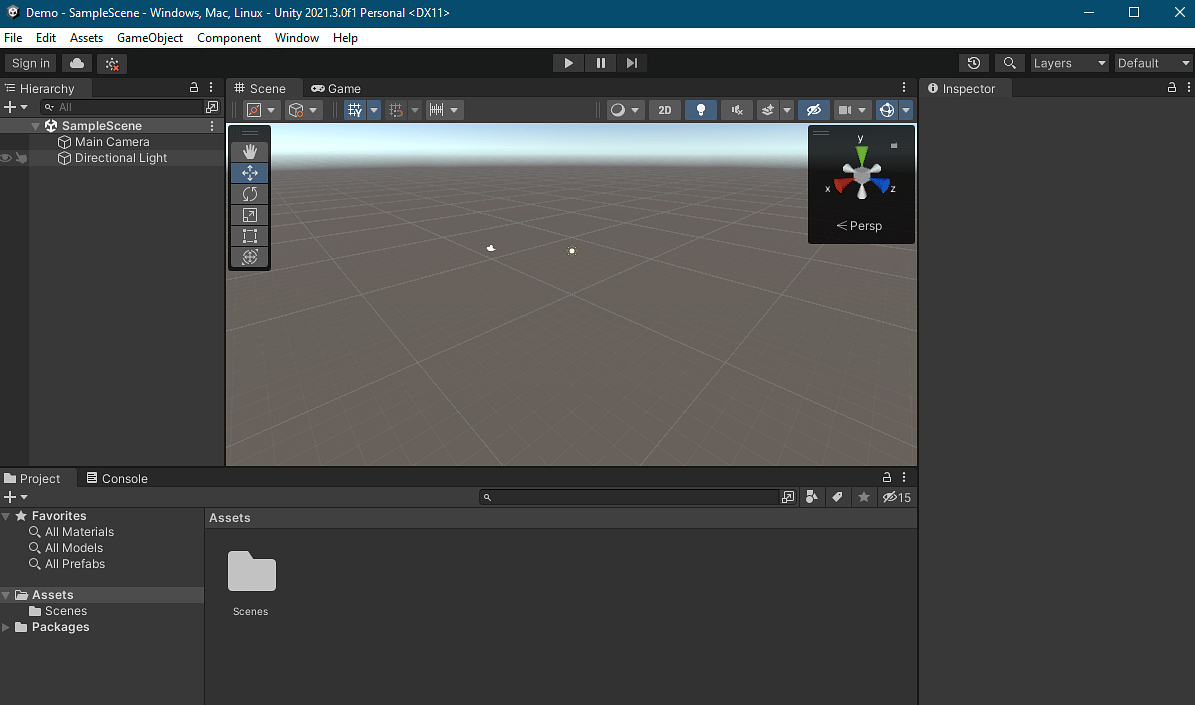Open the cloud services button
Image resolution: width=1195 pixels, height=705 pixels.
click(x=77, y=63)
